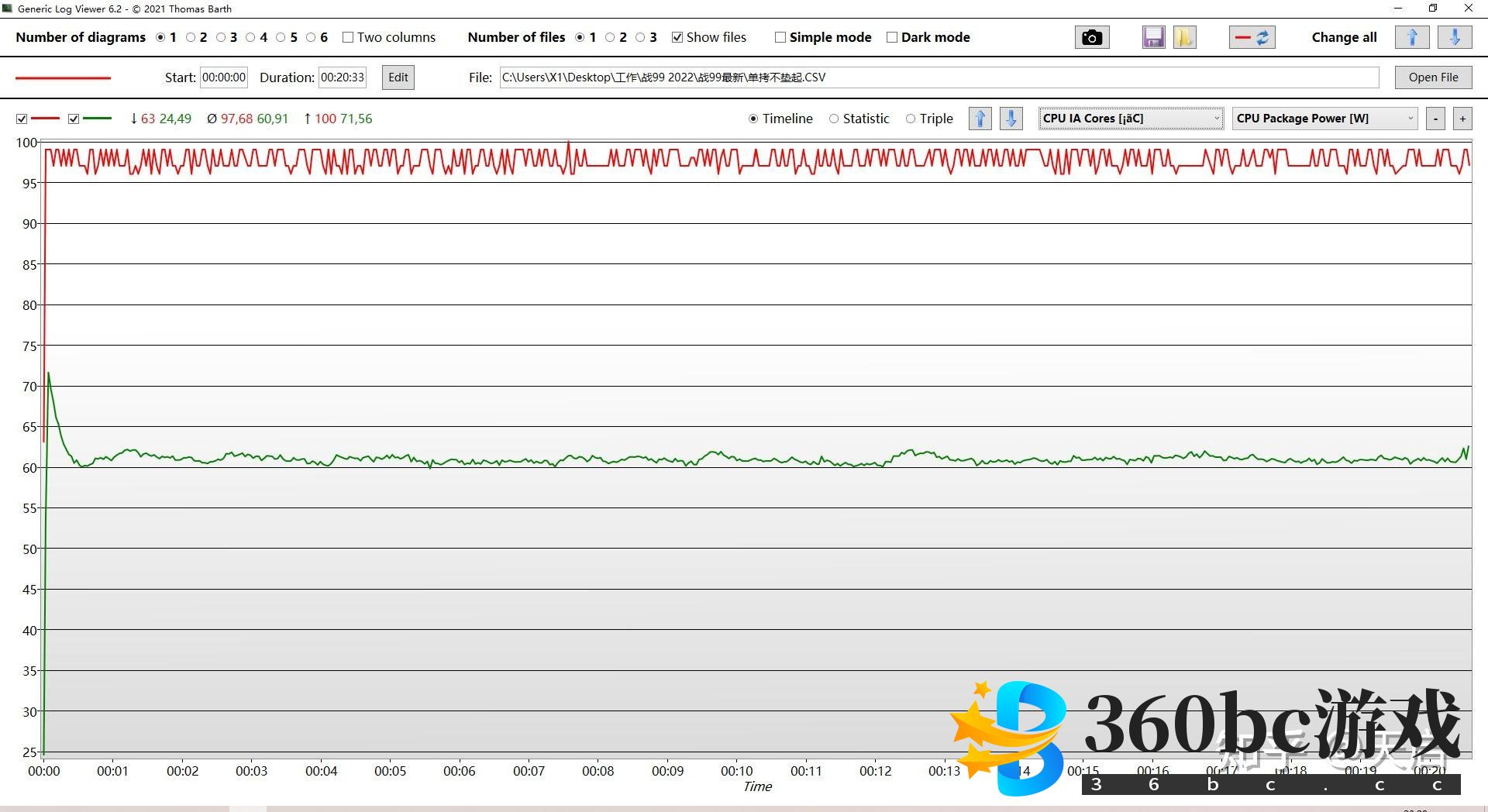This screenshot has width=1488, height=812.
Task: Click the Change all down arrow
Action: [x=1455, y=37]
